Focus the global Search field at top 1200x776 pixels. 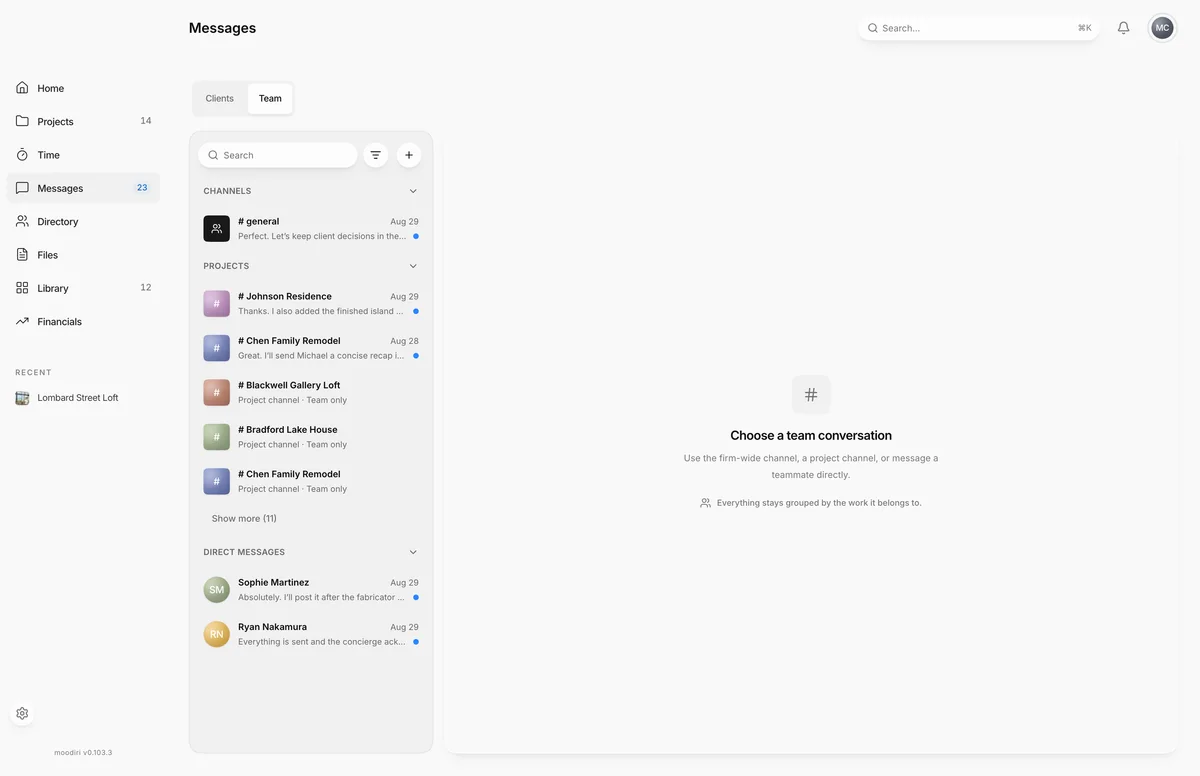click(979, 28)
